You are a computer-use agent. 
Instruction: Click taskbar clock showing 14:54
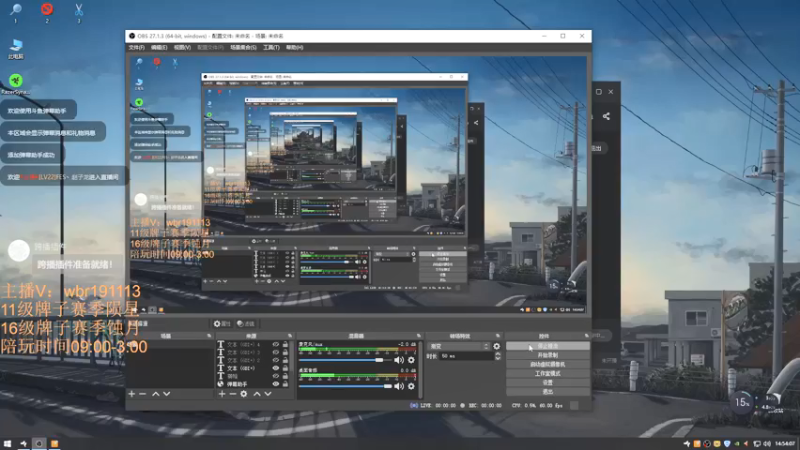785,444
